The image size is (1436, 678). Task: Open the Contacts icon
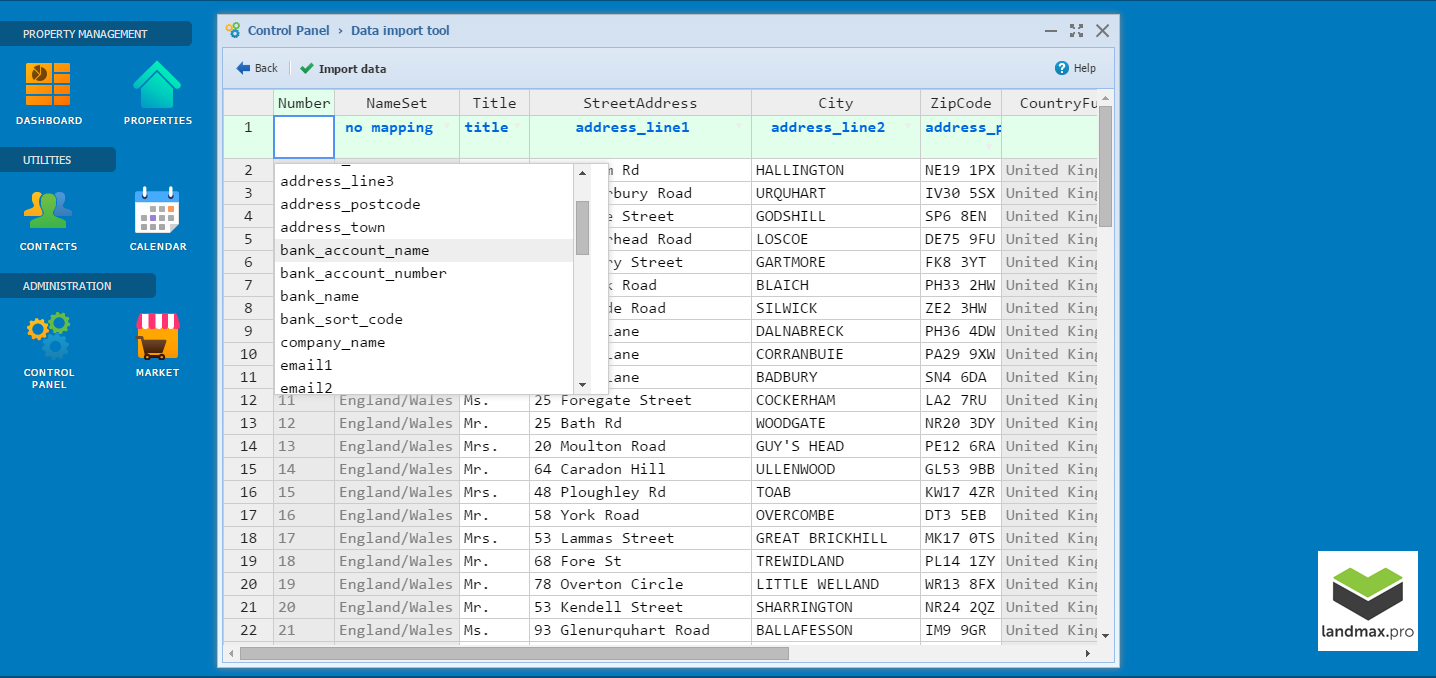[x=48, y=211]
